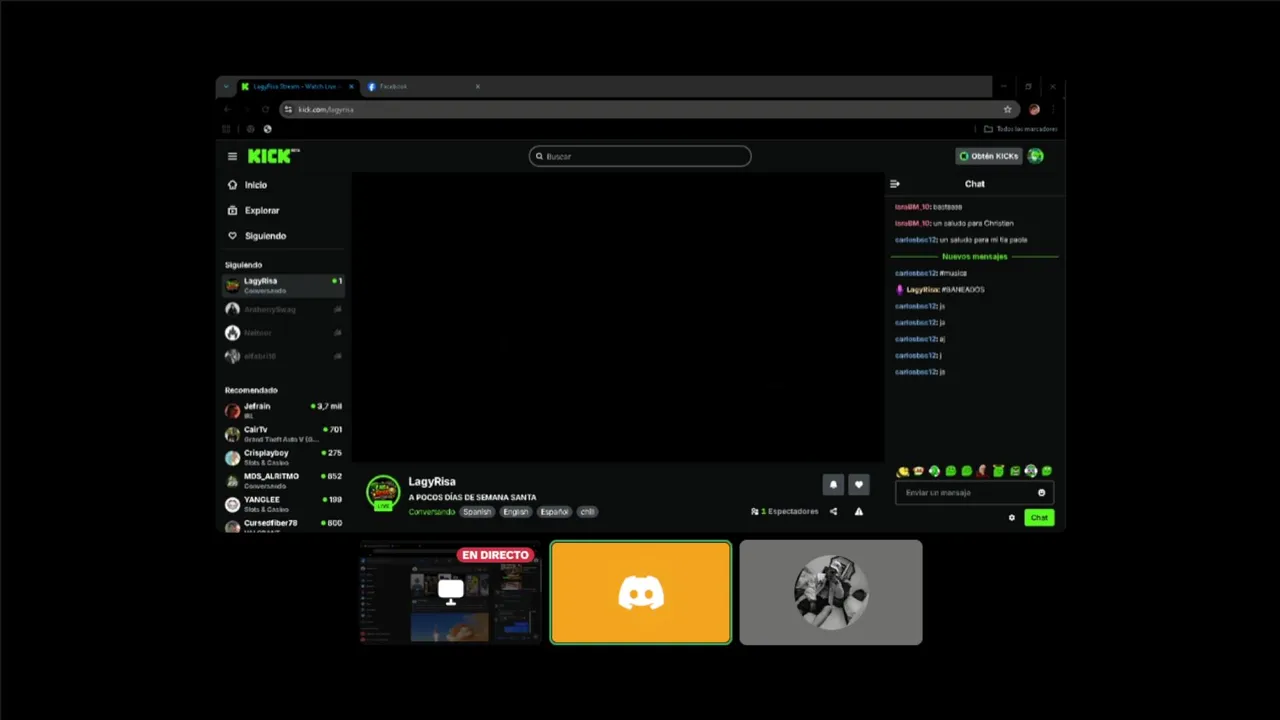Open recommended channel YANGLEE
Viewport: 1280px width, 720px height.
283,504
